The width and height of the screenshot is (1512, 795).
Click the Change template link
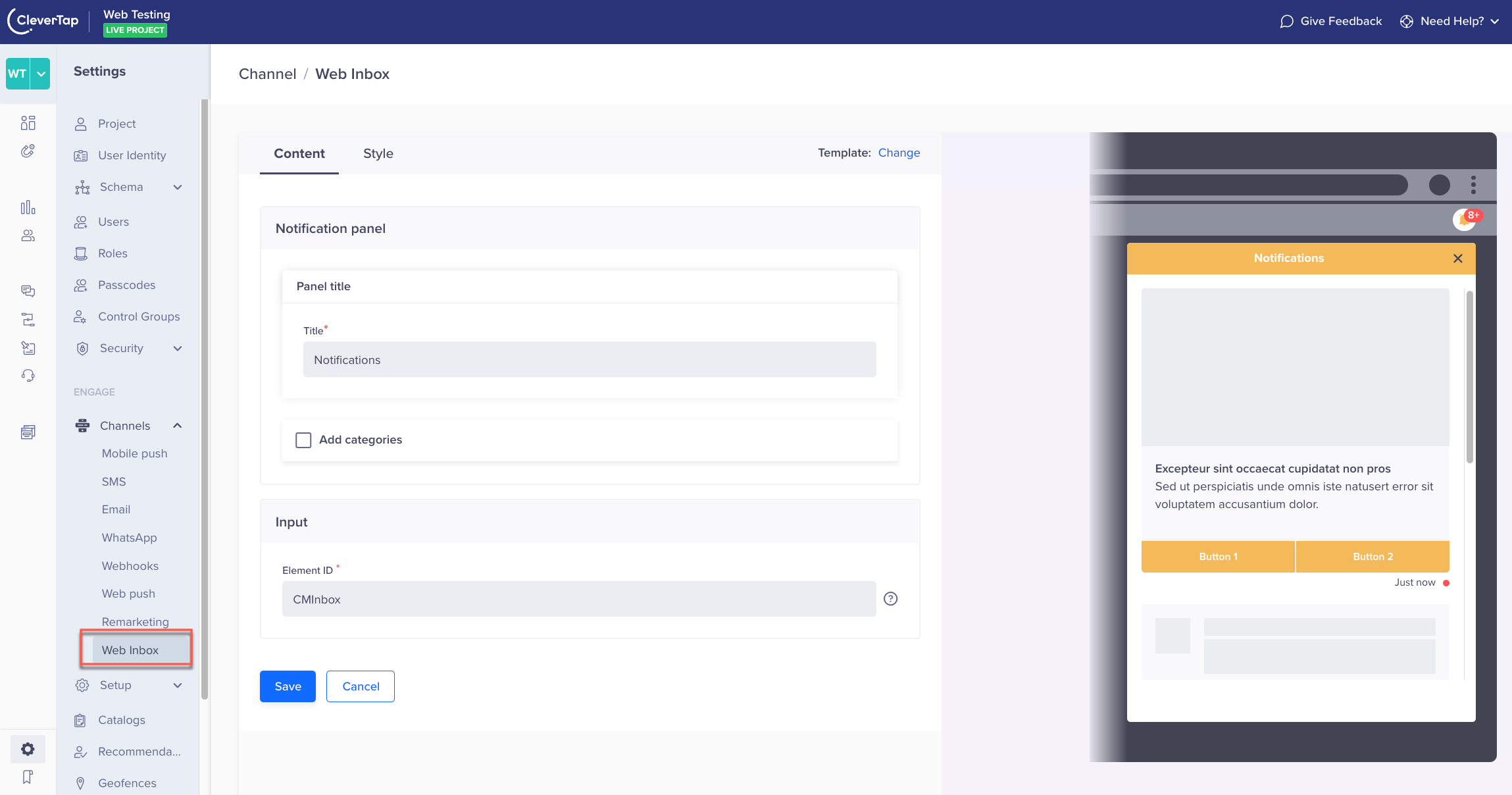(x=899, y=153)
